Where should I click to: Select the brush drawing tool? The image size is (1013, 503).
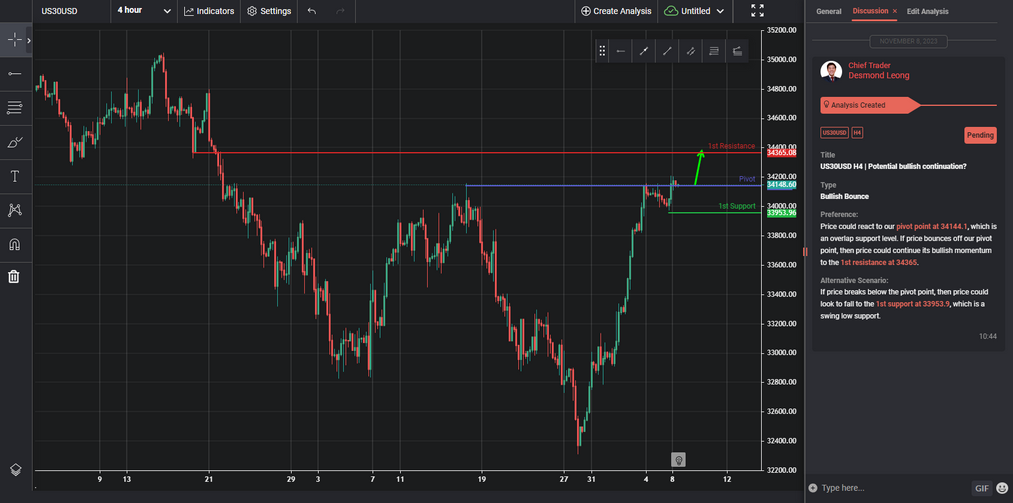14,142
